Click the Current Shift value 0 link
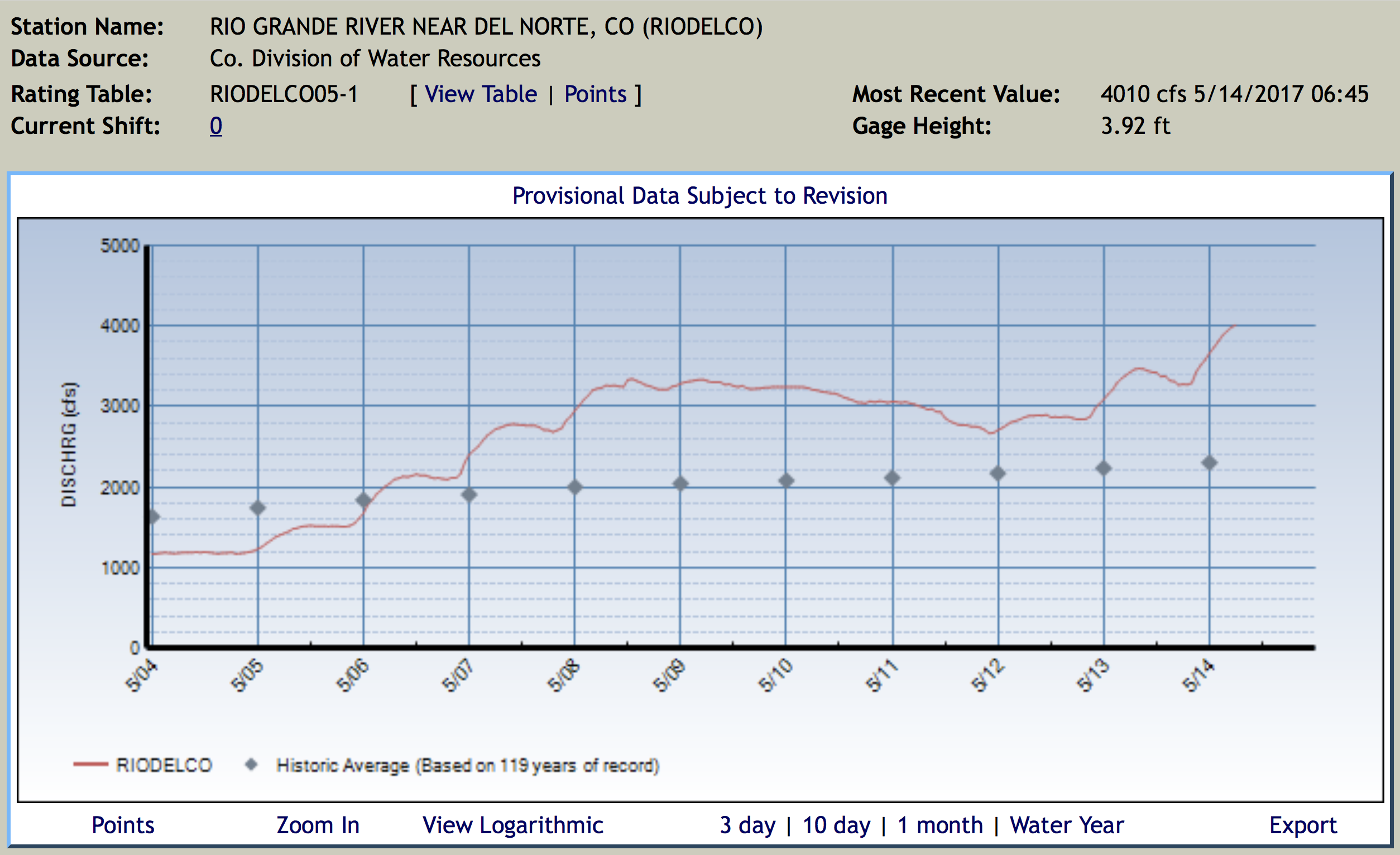The width and height of the screenshot is (1400, 855). (x=216, y=126)
